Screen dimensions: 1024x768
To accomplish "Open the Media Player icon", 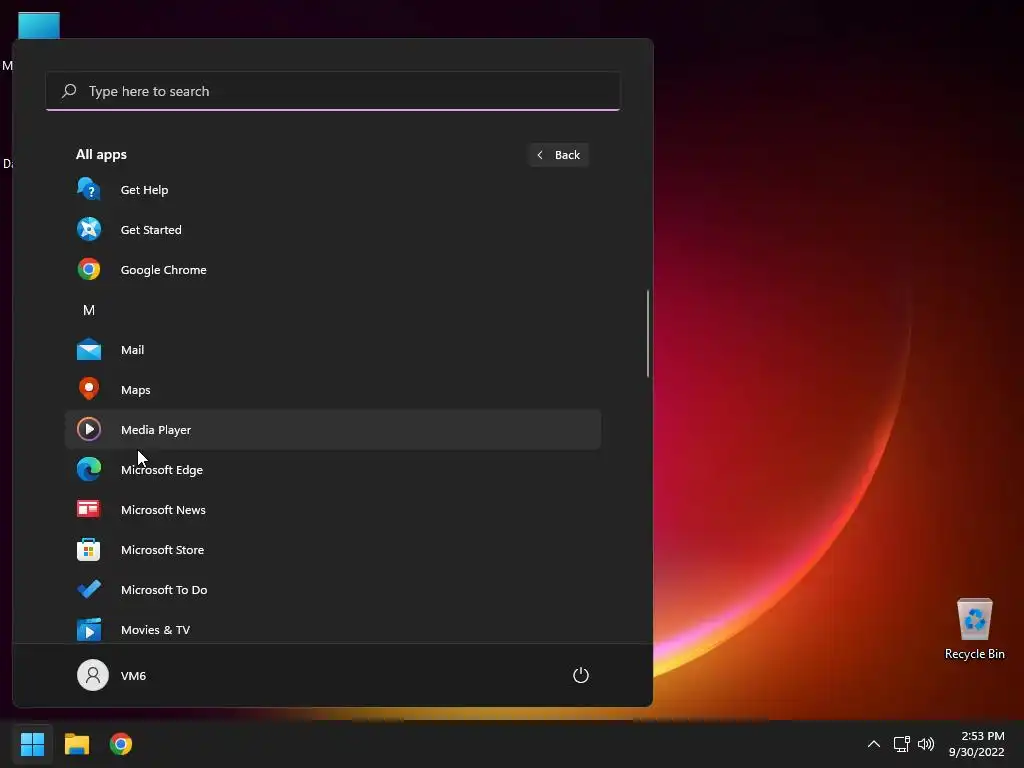I will point(89,429).
